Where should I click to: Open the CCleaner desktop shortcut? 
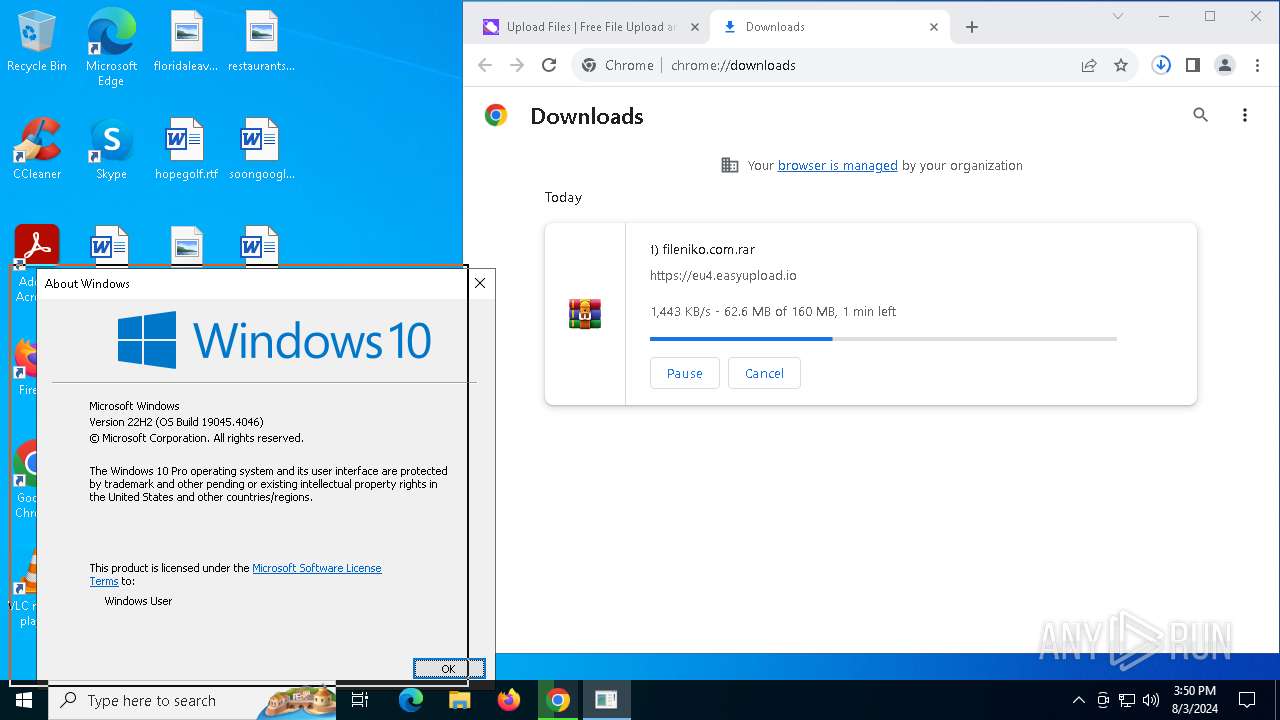tap(37, 149)
